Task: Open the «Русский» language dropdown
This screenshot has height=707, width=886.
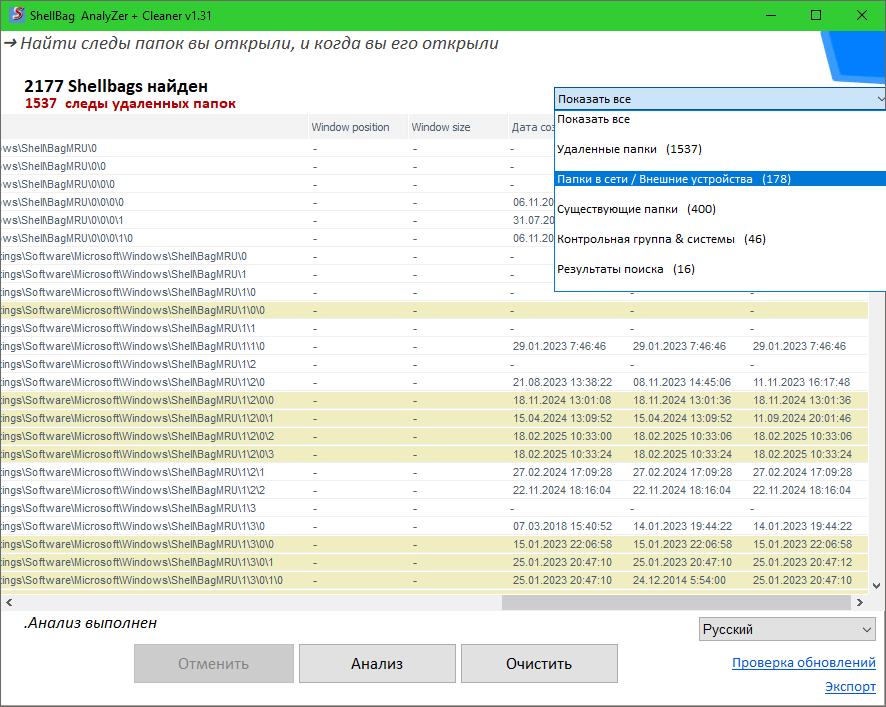Action: click(x=787, y=629)
